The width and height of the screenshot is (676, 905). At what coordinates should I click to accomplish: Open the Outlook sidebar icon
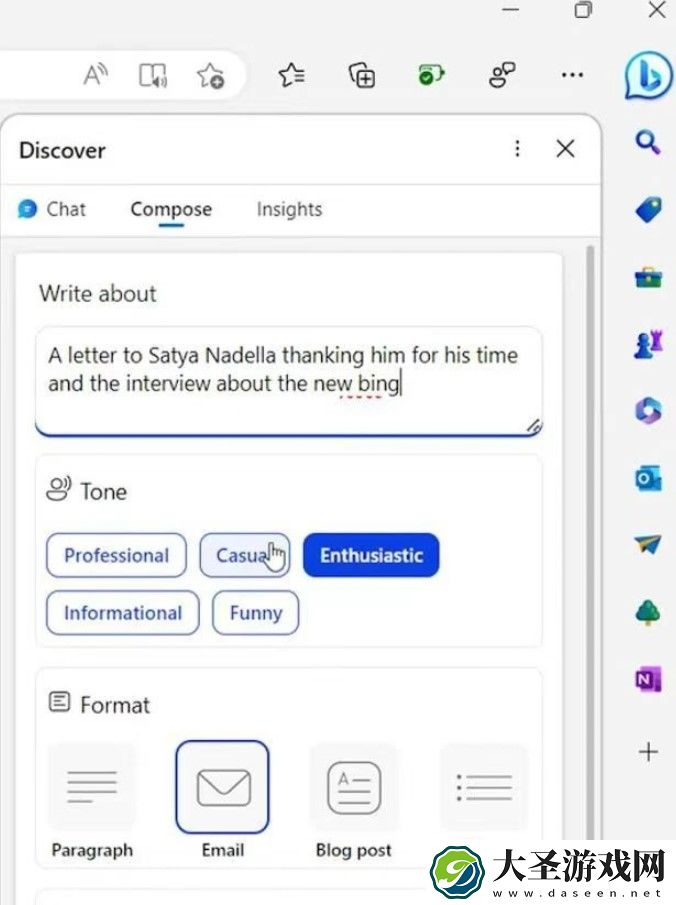pyautogui.click(x=648, y=478)
